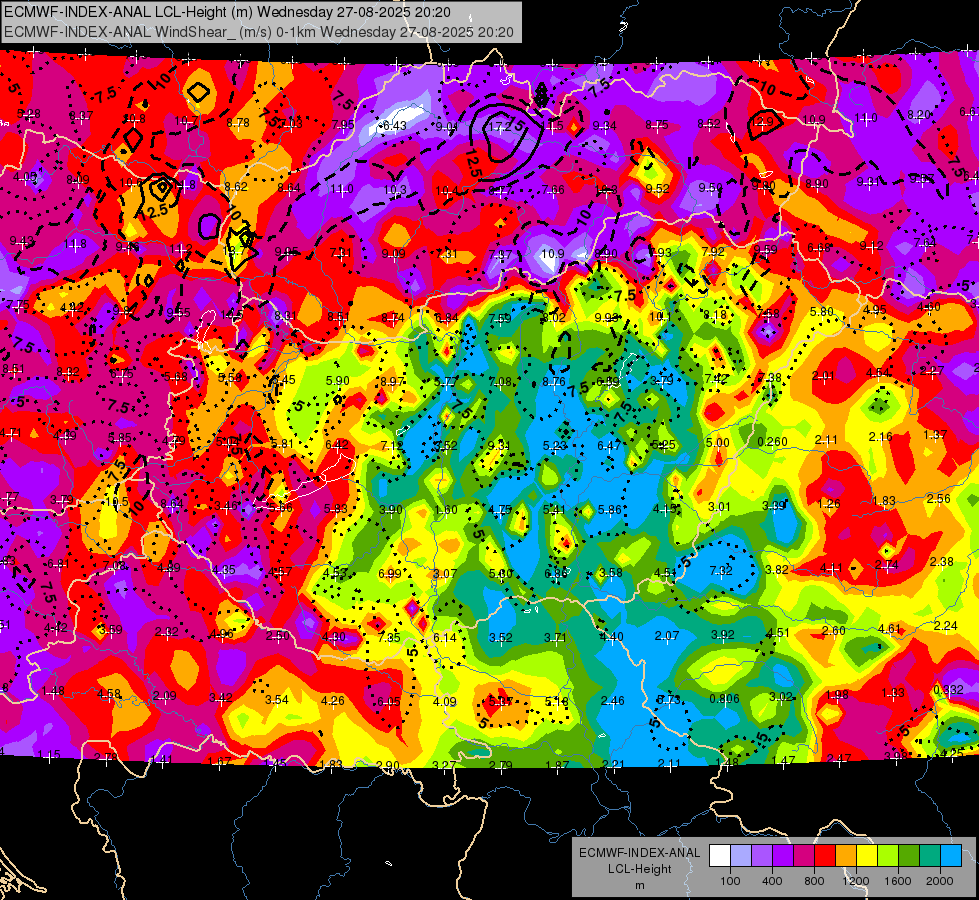Select the orange legend swatch

(x=846, y=856)
